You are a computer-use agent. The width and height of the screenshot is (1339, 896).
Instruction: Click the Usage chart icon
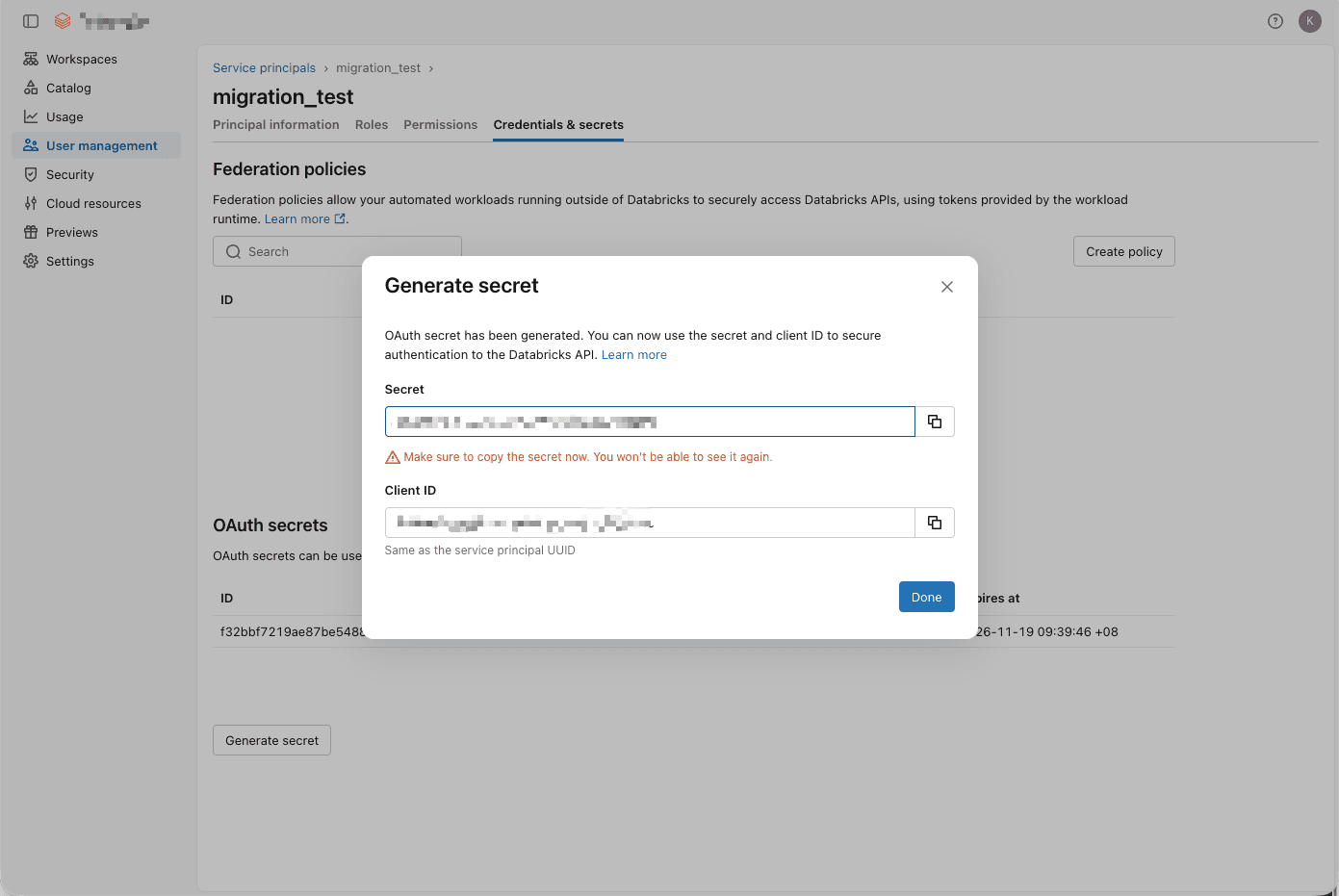31,116
